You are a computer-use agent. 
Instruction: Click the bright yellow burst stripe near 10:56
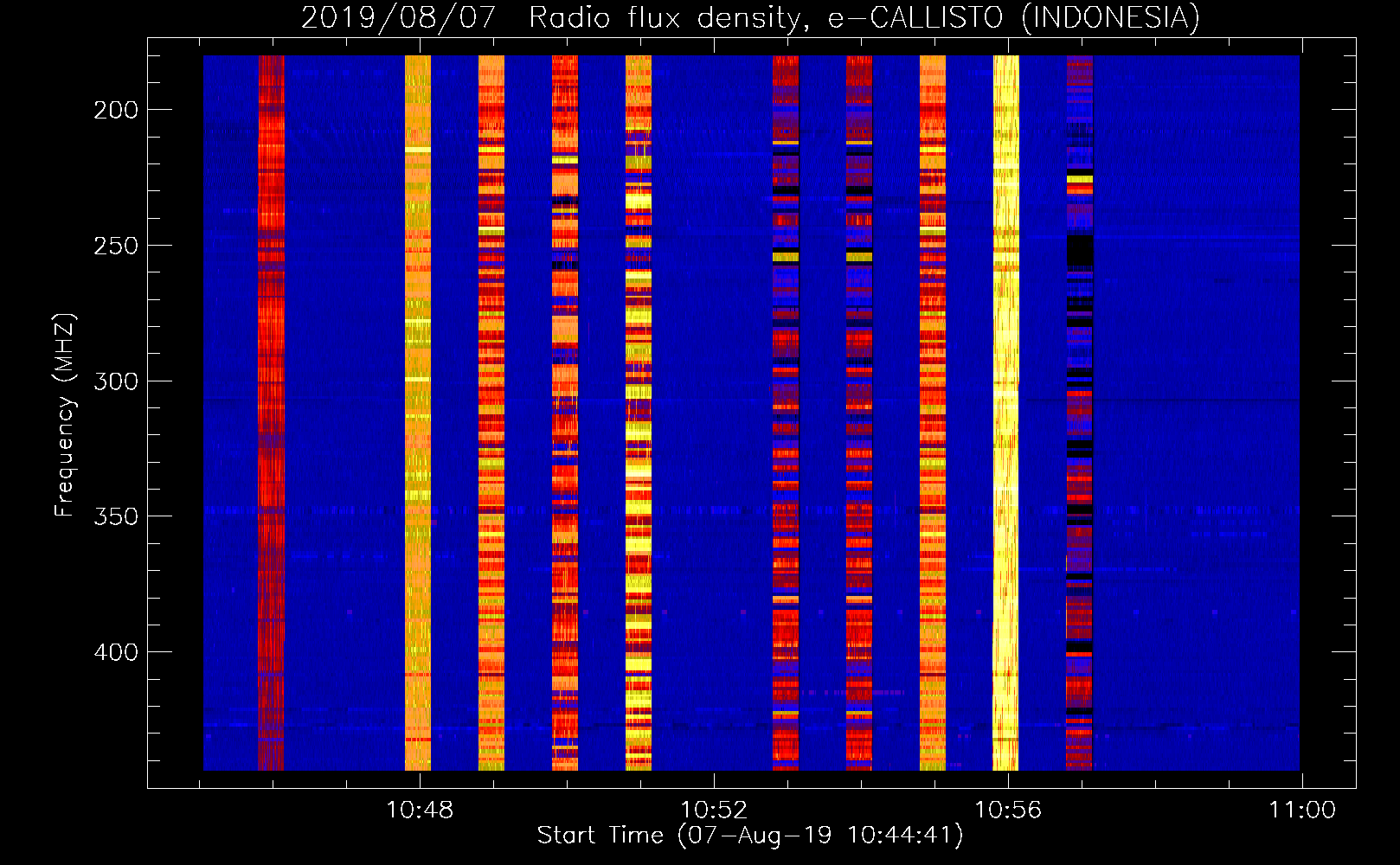point(1006,413)
